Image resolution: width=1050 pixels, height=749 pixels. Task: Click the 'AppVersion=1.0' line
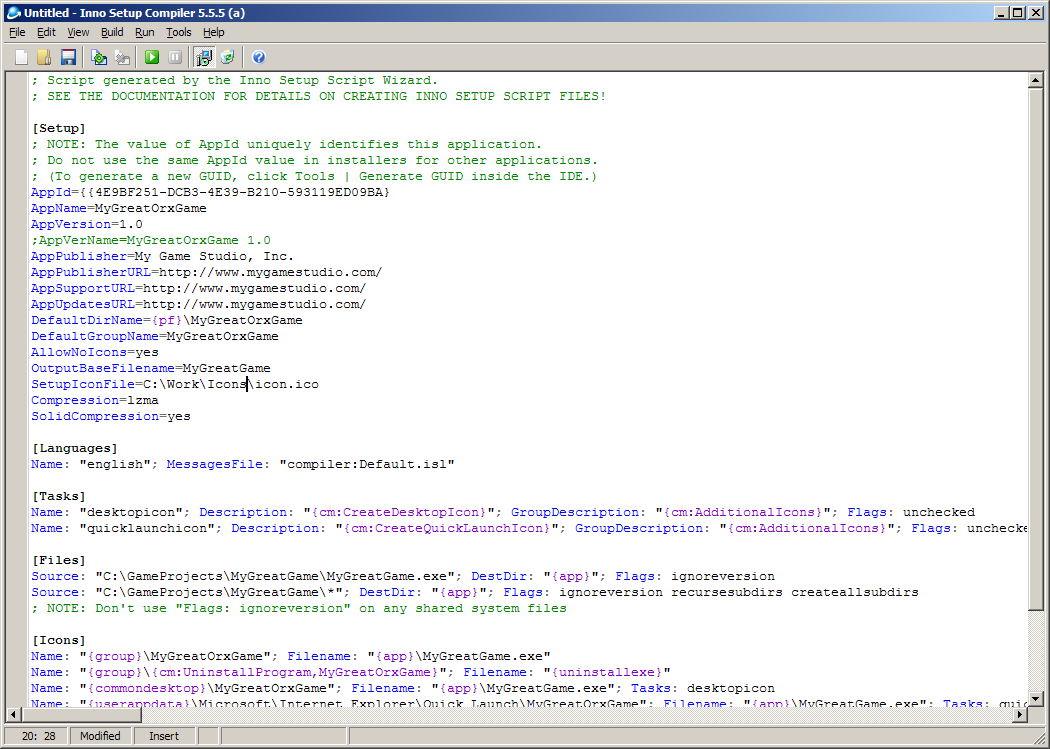(86, 224)
